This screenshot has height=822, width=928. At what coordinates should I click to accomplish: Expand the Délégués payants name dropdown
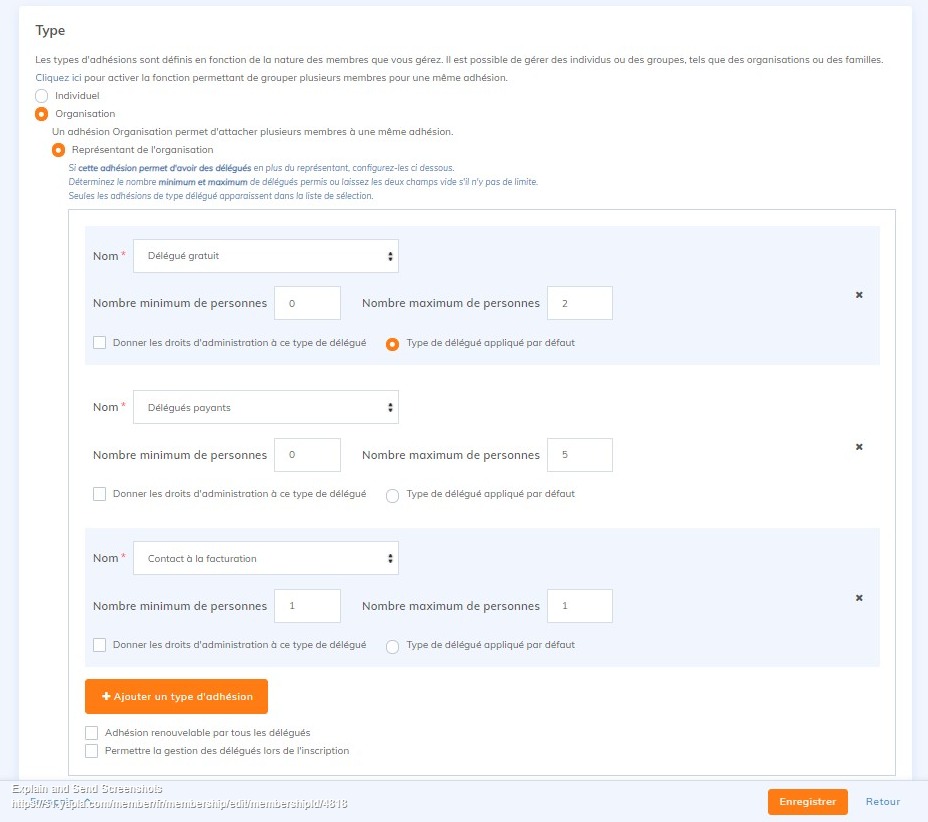(266, 408)
